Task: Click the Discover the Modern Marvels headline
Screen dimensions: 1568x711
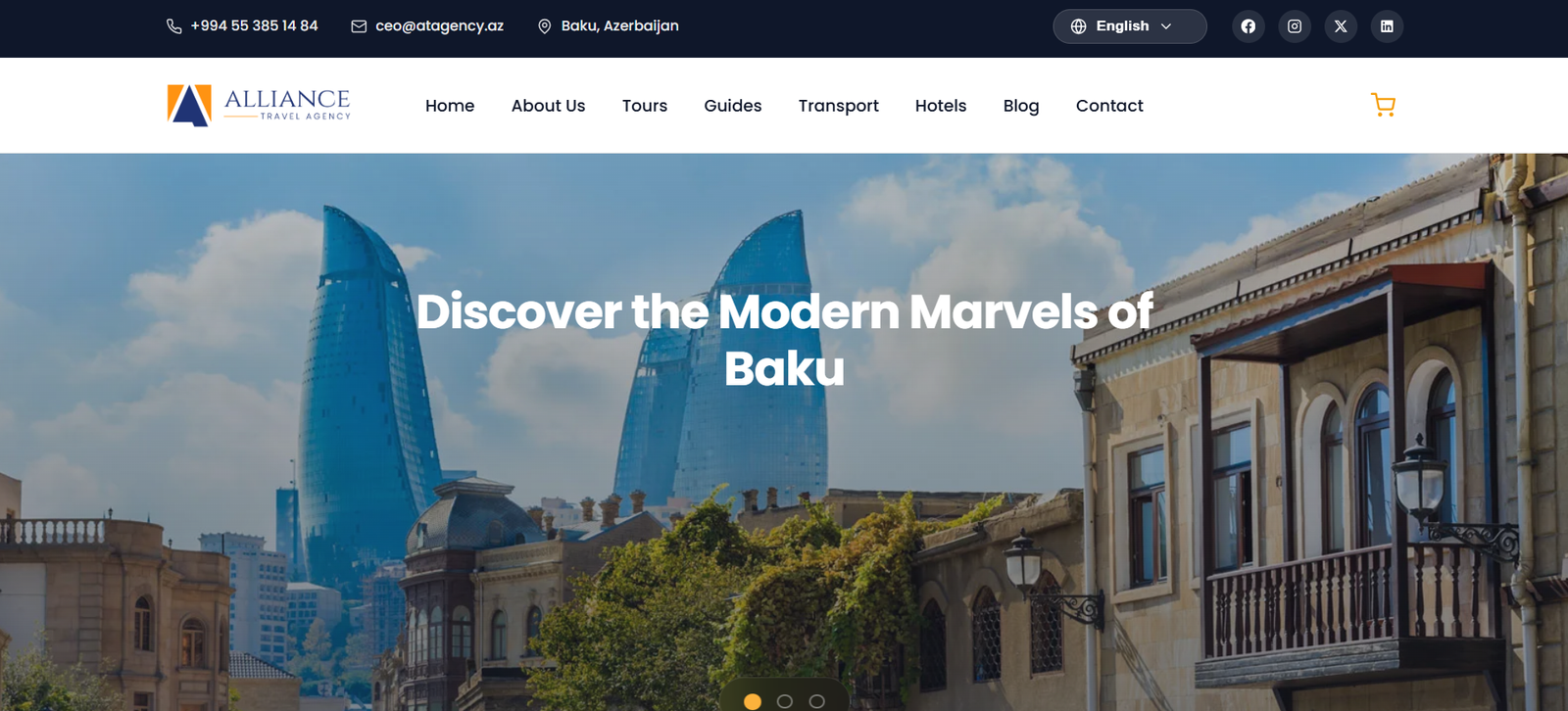Action: 784,340
